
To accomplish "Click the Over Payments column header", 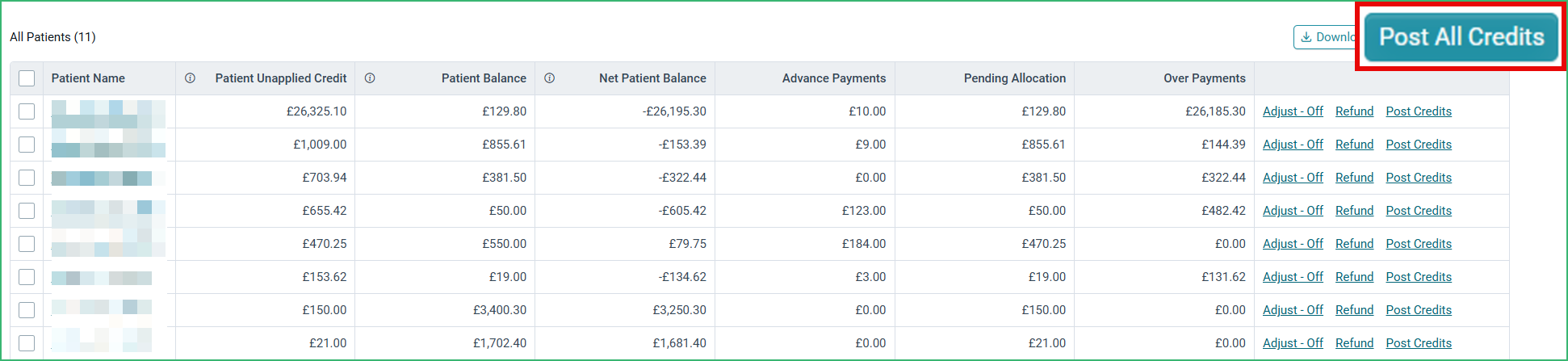I will 1204,78.
